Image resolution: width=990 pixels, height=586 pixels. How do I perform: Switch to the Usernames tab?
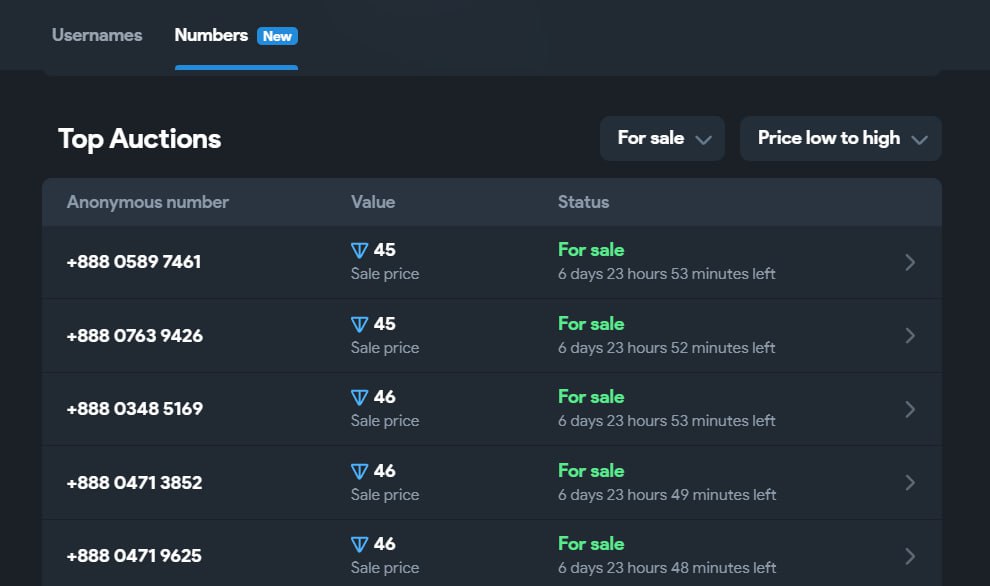97,36
